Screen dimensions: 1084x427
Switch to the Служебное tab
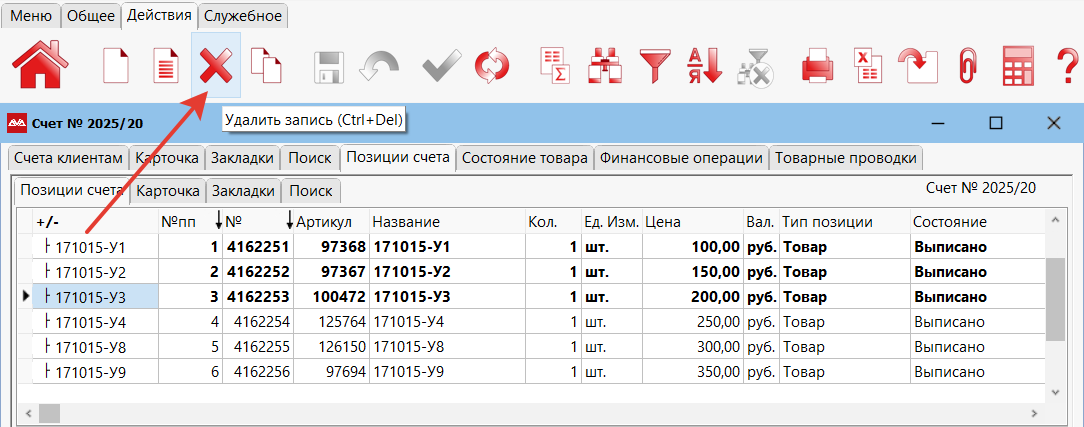click(x=243, y=16)
